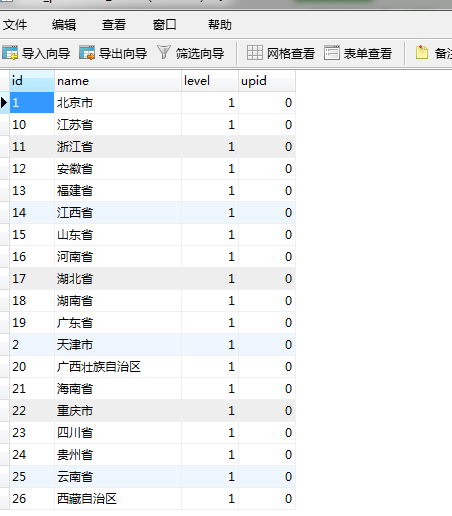Open the 窗口 menu

coord(164,25)
